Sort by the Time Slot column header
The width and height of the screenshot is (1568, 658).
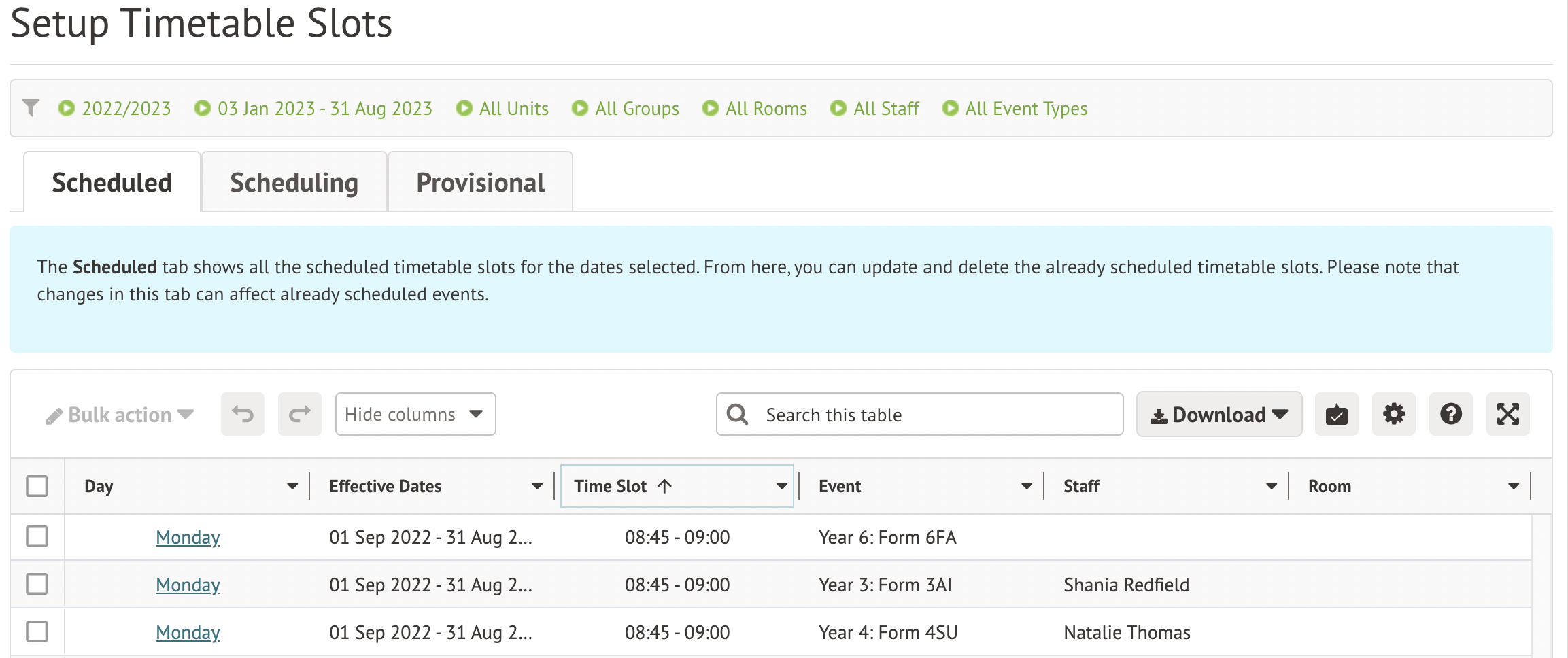tap(611, 486)
